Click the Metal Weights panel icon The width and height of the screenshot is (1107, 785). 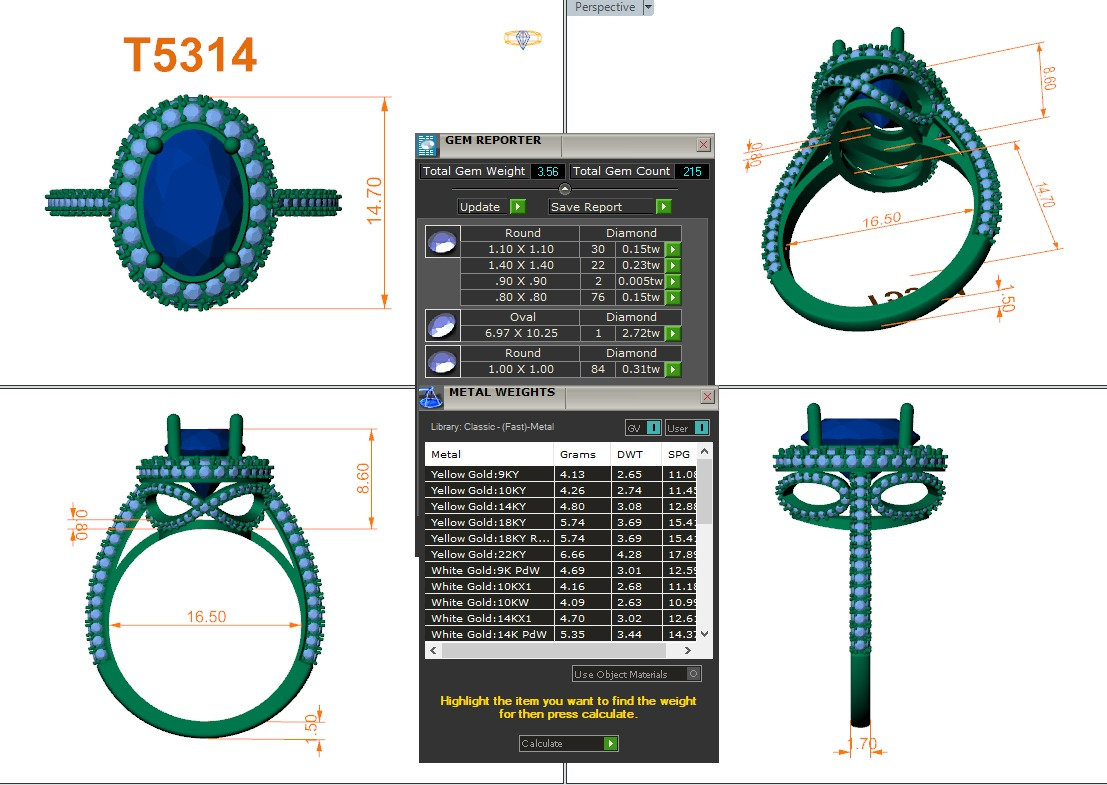pyautogui.click(x=431, y=397)
